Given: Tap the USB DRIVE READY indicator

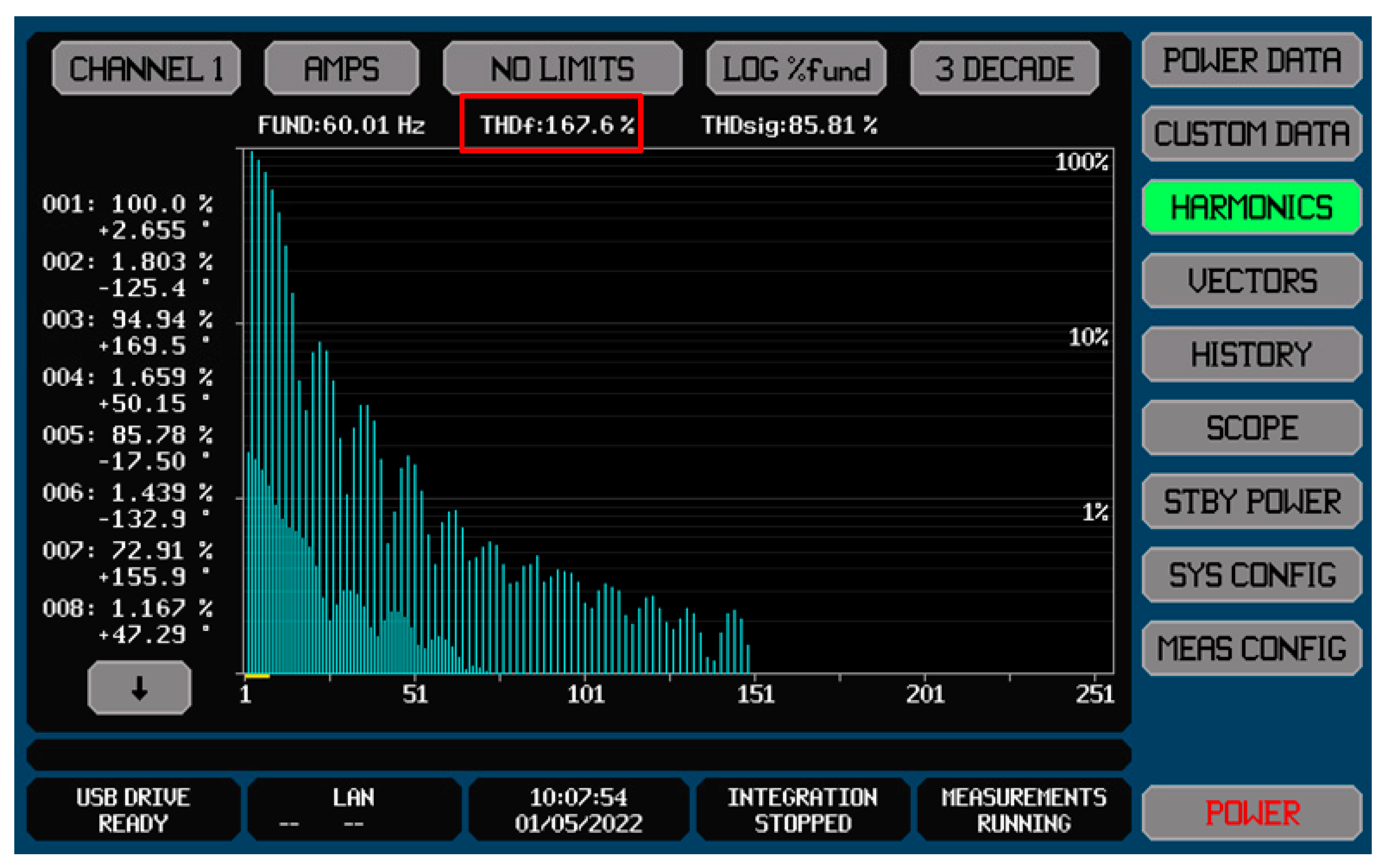Looking at the screenshot, I should (133, 810).
